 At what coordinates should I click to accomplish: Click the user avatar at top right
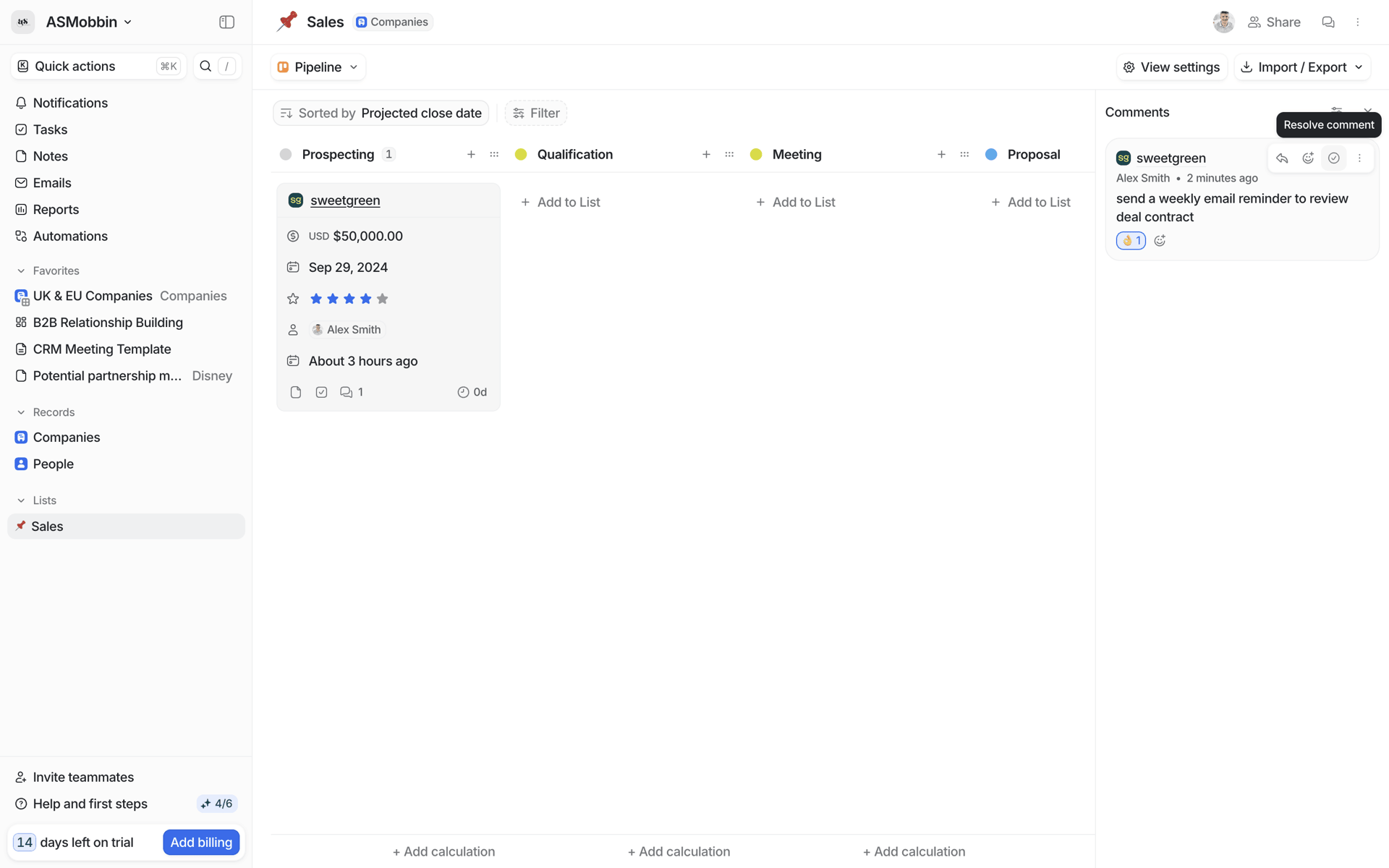click(1223, 22)
